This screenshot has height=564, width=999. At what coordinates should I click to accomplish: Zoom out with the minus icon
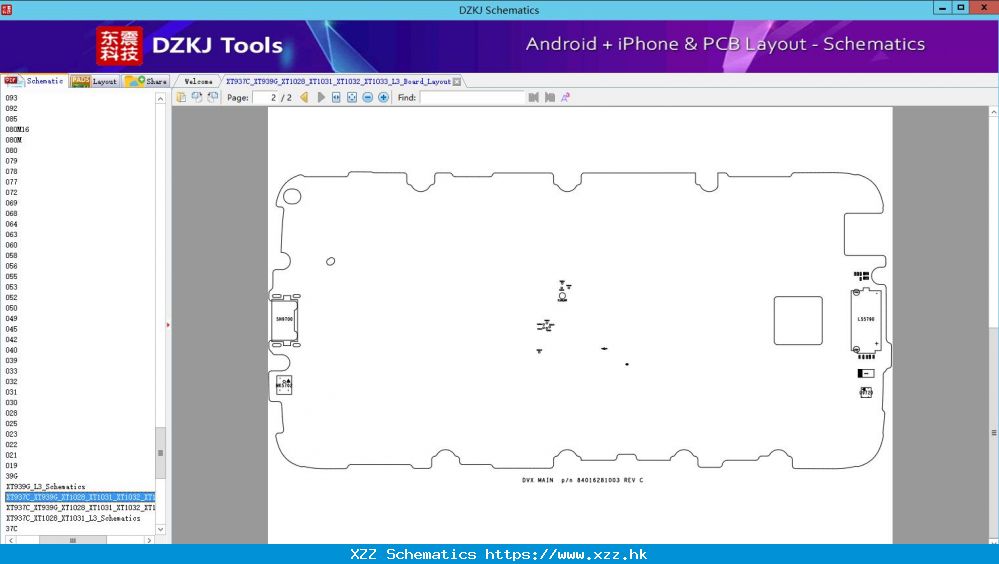click(368, 98)
